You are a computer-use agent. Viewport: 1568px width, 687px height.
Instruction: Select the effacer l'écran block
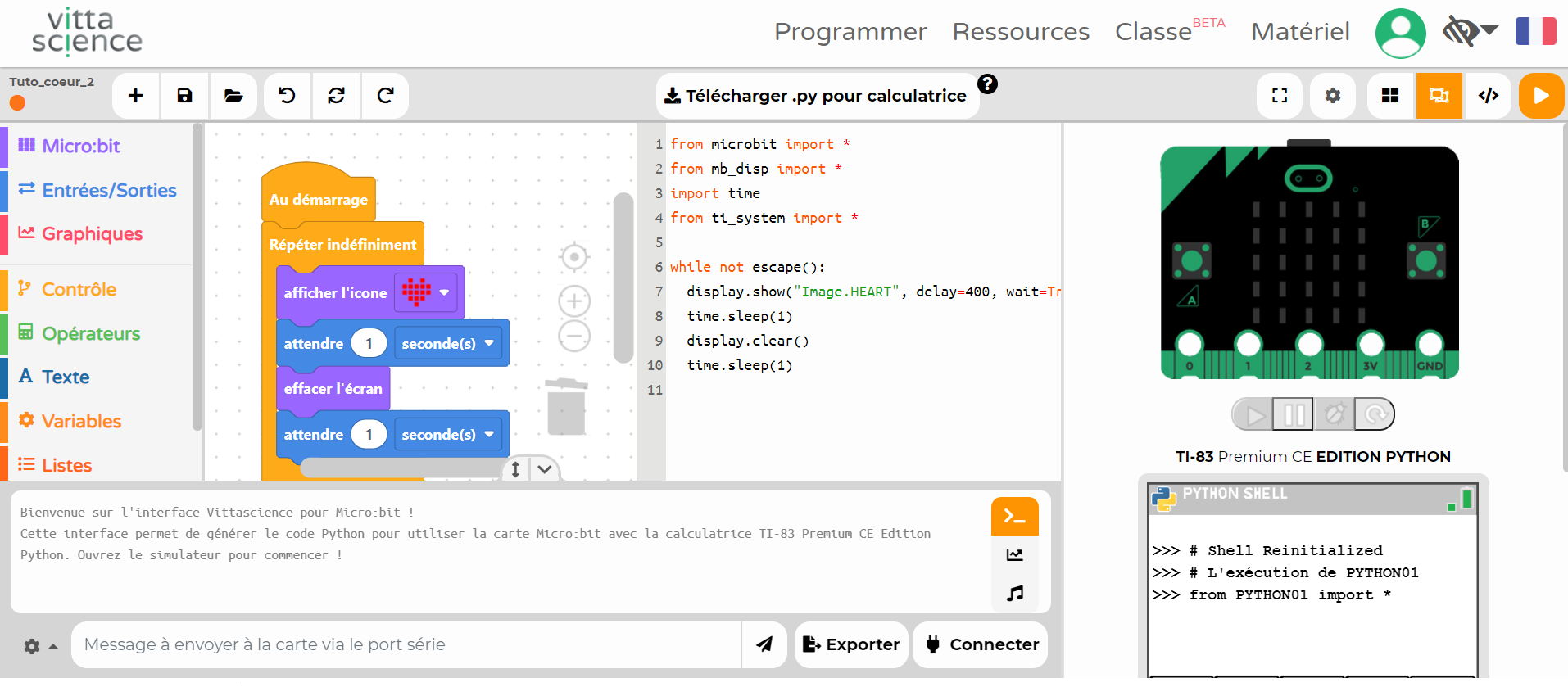(333, 388)
